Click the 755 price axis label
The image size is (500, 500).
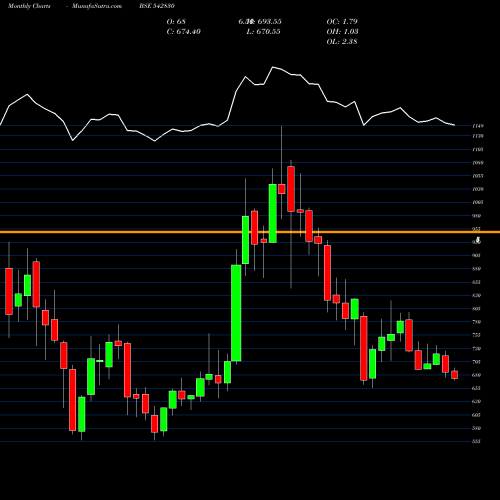pyautogui.click(x=476, y=335)
